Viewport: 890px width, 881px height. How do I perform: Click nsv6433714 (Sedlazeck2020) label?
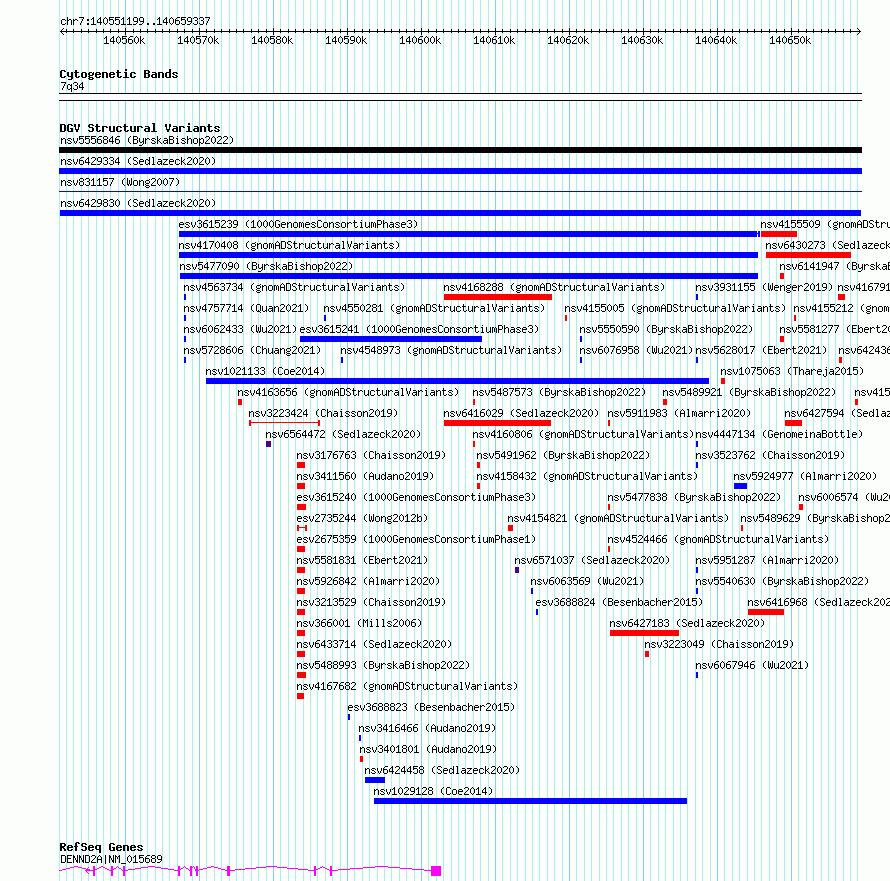374,644
